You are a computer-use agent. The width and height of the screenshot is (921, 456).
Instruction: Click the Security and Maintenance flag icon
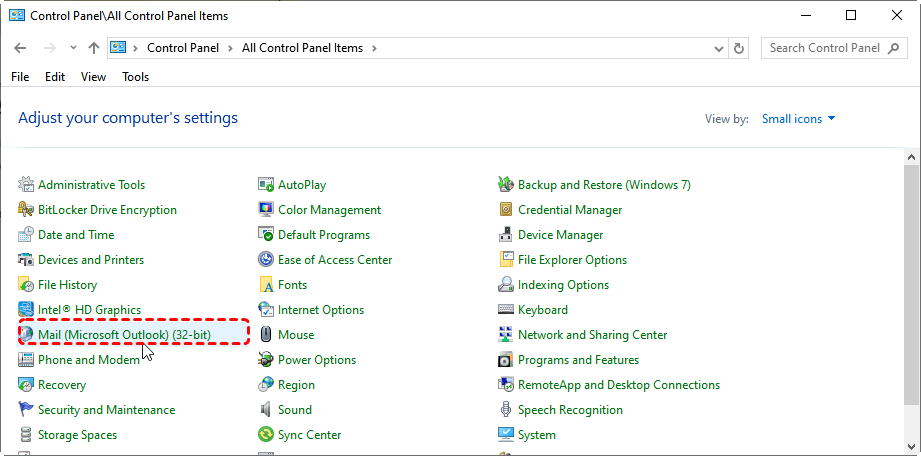pos(27,410)
